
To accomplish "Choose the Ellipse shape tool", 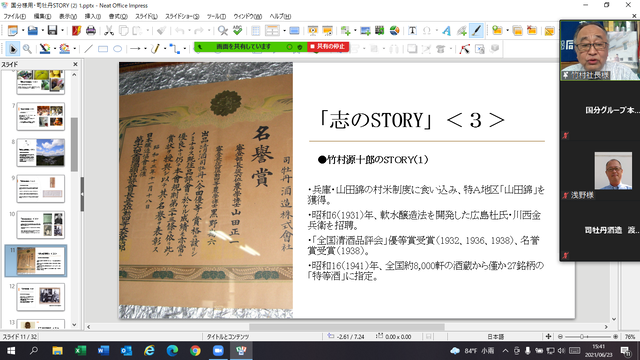I will 118,49.
